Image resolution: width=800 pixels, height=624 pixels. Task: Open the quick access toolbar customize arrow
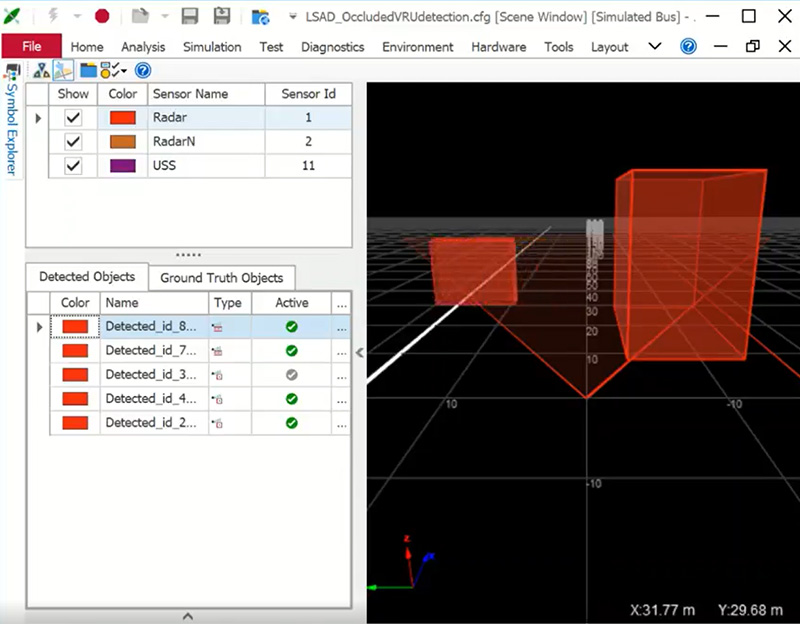[293, 16]
